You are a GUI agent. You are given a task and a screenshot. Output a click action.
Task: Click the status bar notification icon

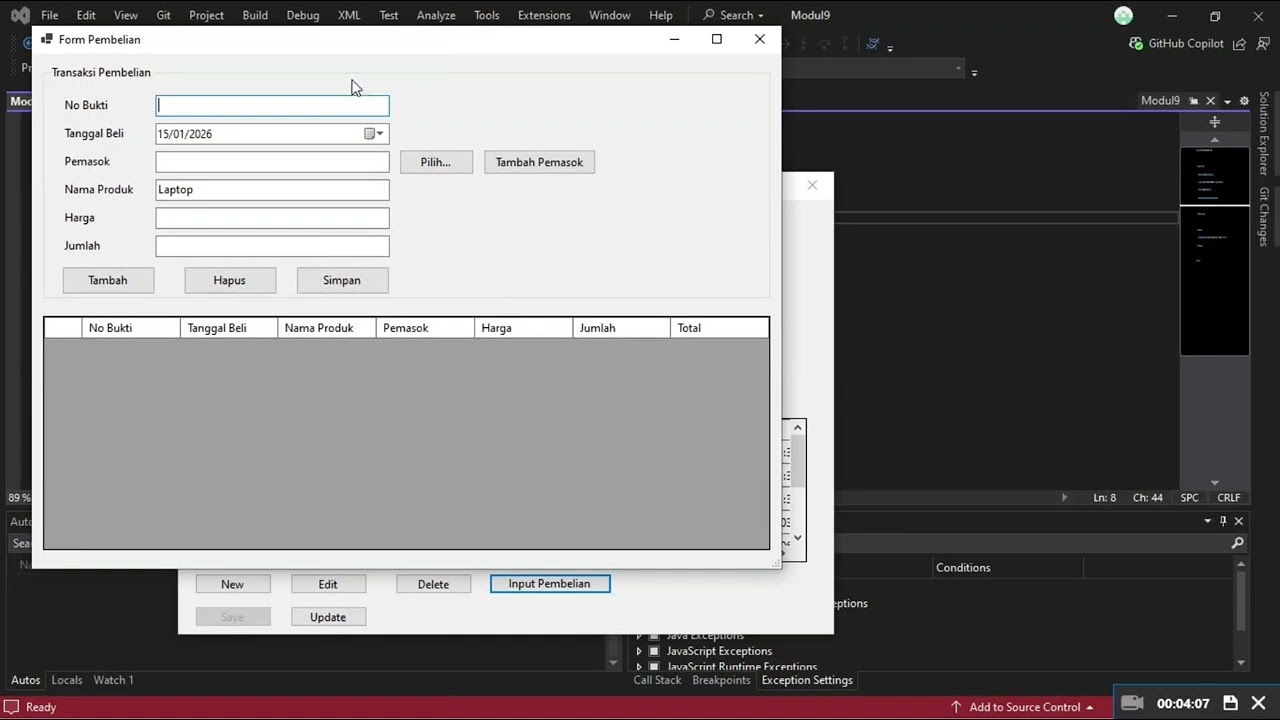tap(12, 707)
